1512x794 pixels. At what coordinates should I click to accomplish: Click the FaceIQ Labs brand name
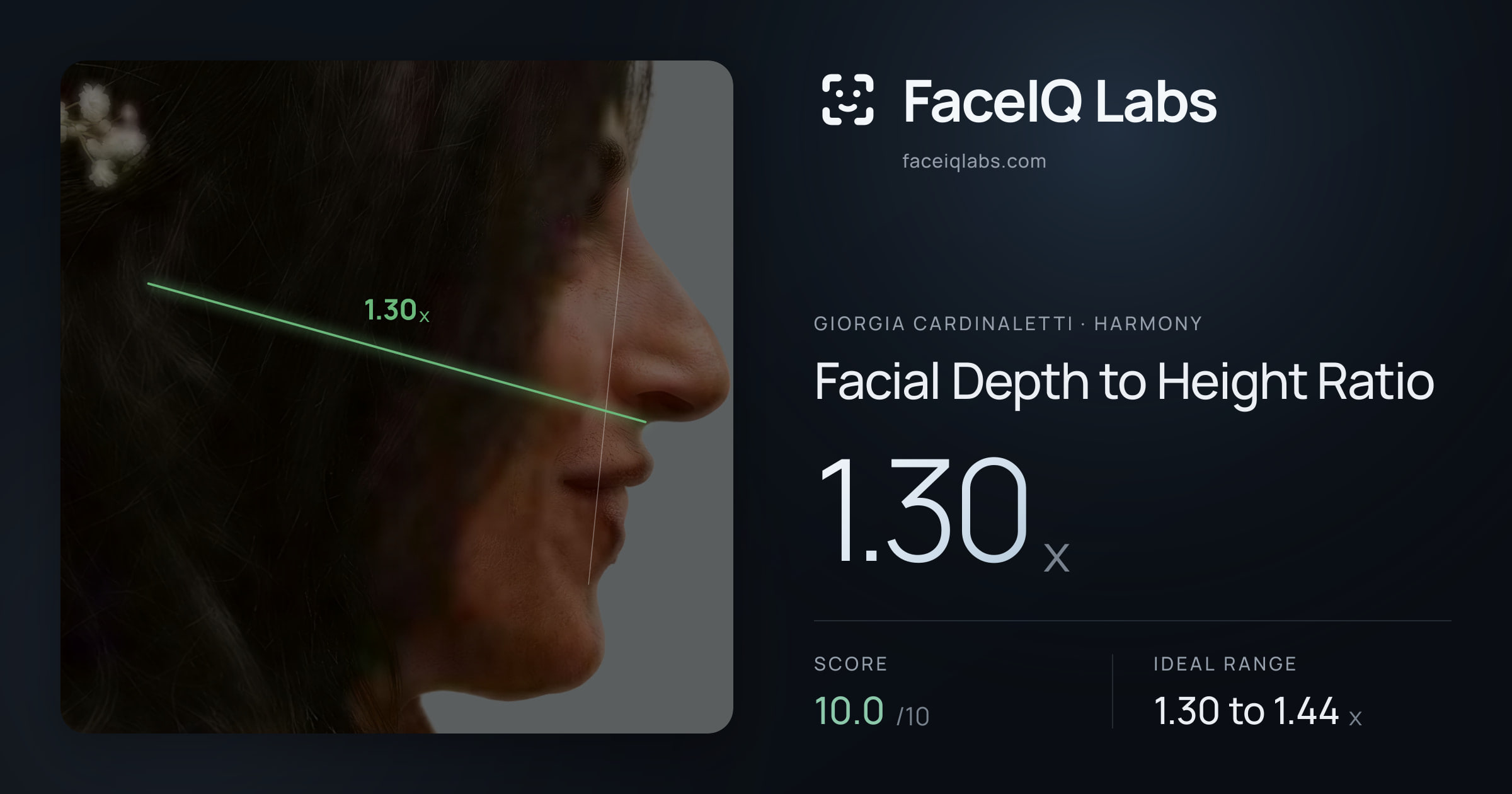pyautogui.click(x=1060, y=101)
